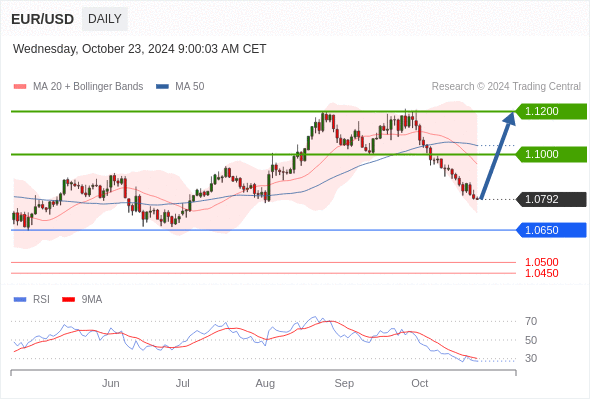Click the 'RSI' legend label
Screen dimensions: 590x400
tap(41, 300)
